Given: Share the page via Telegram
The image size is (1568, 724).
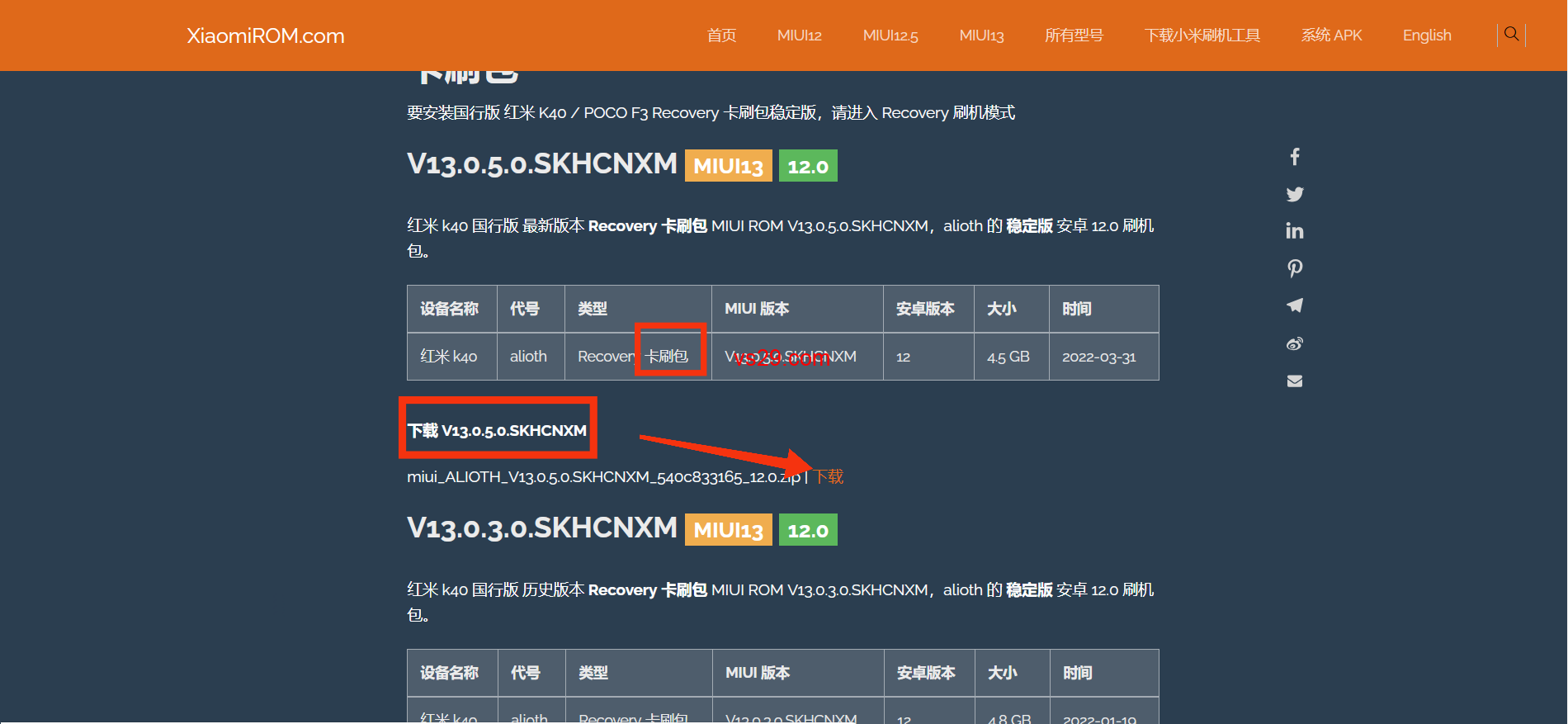Looking at the screenshot, I should coord(1295,305).
